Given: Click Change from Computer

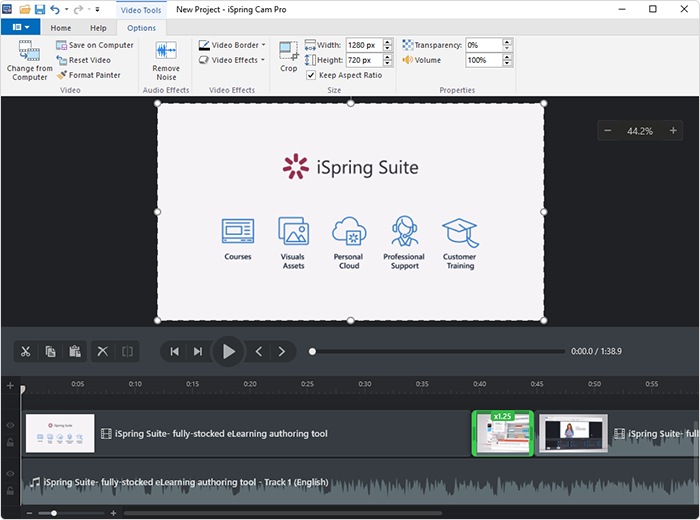Looking at the screenshot, I should (x=29, y=60).
